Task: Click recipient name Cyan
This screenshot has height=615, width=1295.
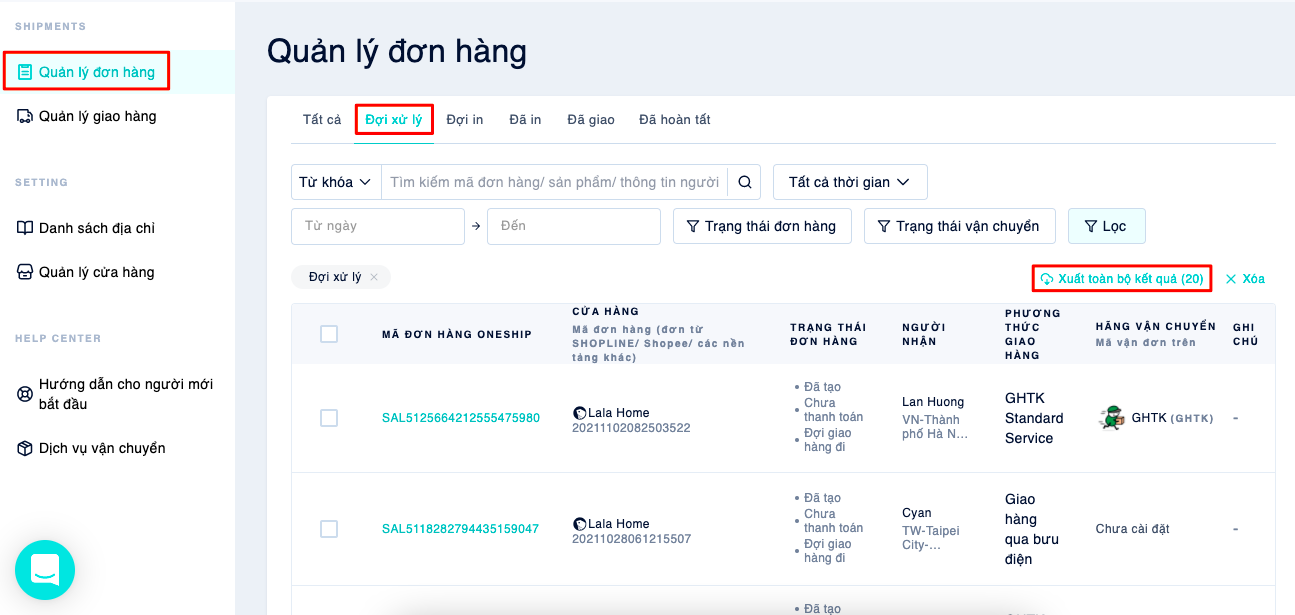Action: (x=916, y=513)
